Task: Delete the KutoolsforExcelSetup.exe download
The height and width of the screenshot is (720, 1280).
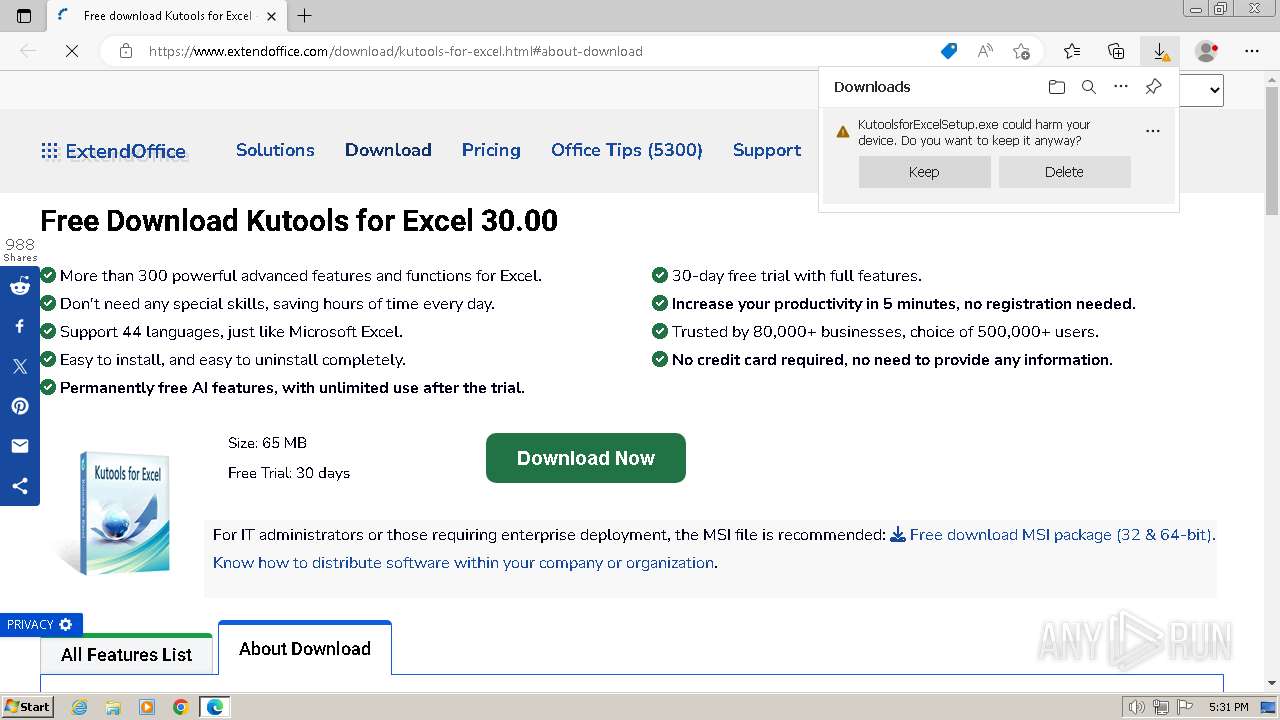Action: [1064, 172]
